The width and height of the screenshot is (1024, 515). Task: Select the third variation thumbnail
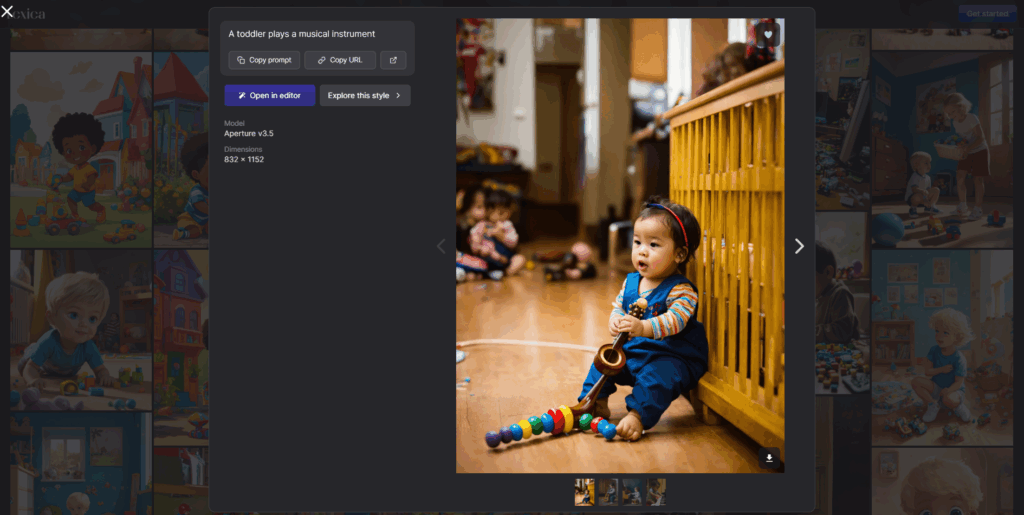(632, 492)
